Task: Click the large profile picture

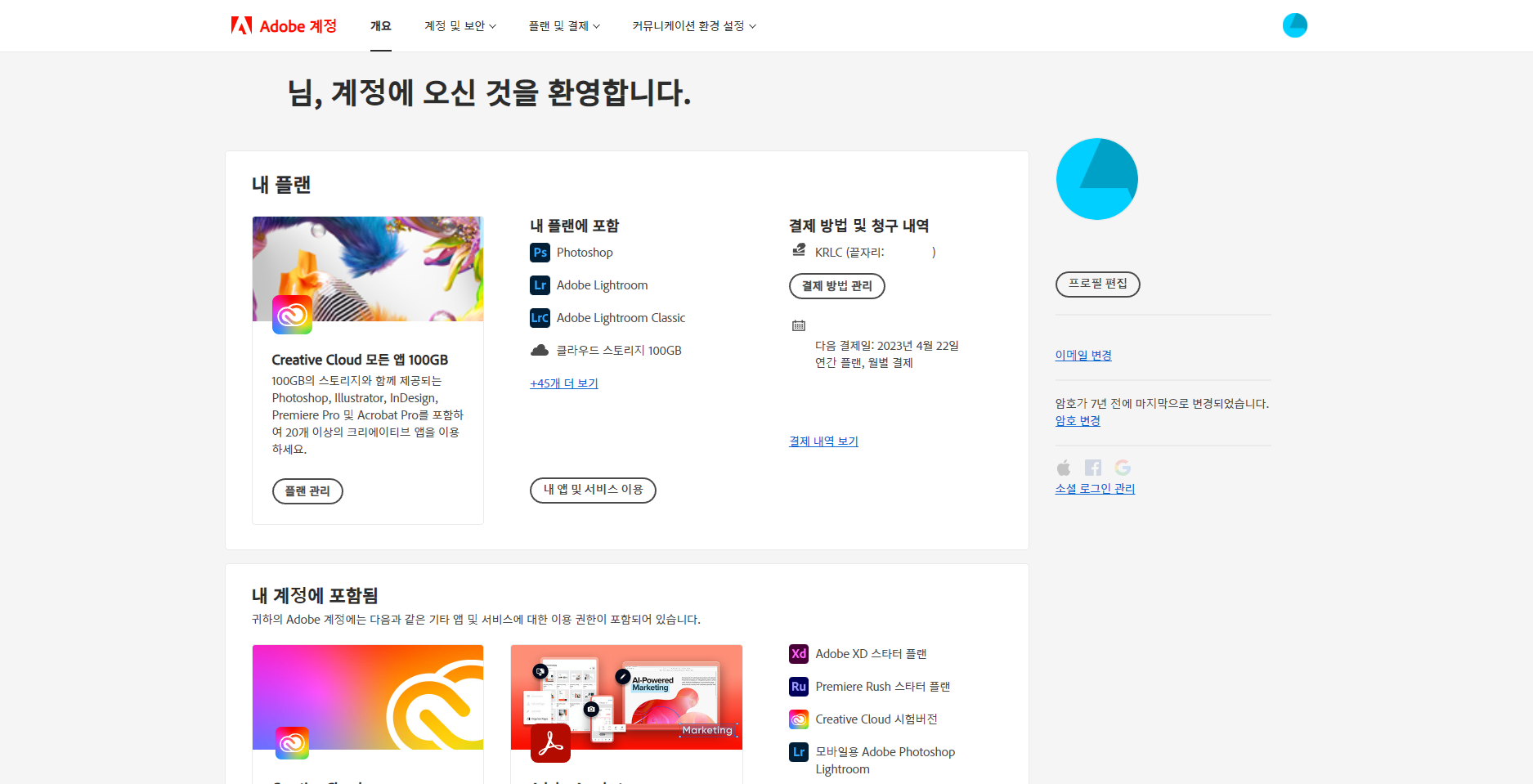Action: [x=1096, y=179]
